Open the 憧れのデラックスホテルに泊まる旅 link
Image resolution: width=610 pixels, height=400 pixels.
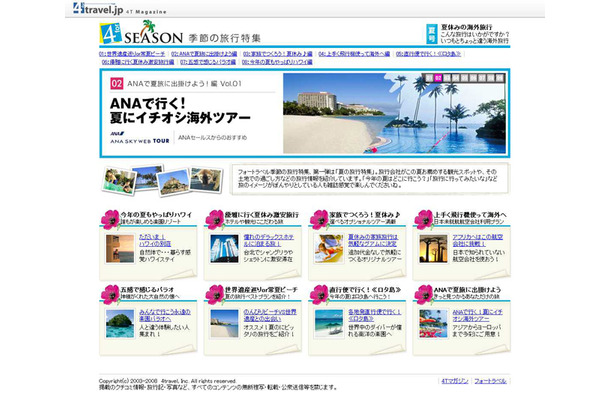[268, 240]
